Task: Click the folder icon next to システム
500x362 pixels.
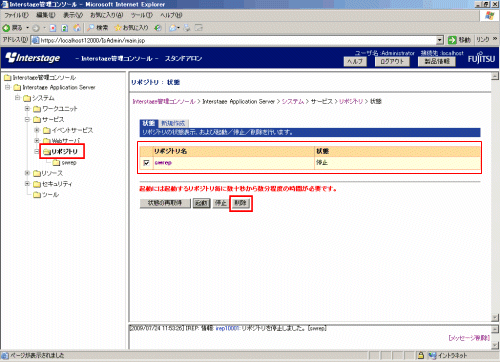Action: point(27,98)
